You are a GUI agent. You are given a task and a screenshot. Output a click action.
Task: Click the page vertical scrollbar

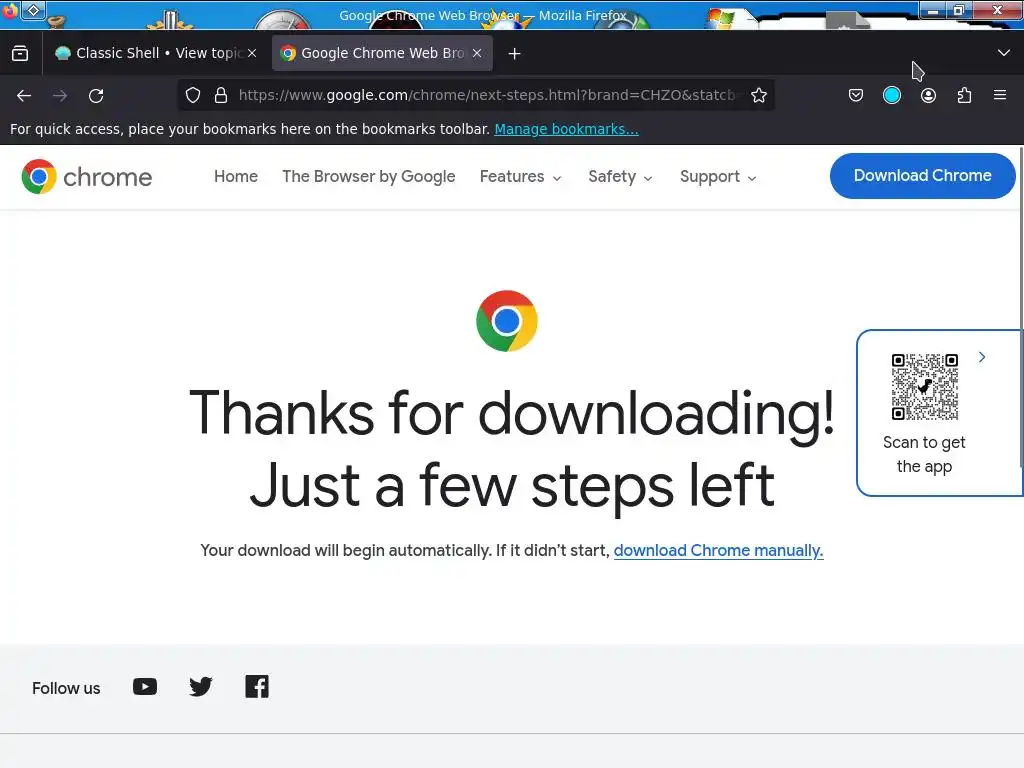[1020, 307]
